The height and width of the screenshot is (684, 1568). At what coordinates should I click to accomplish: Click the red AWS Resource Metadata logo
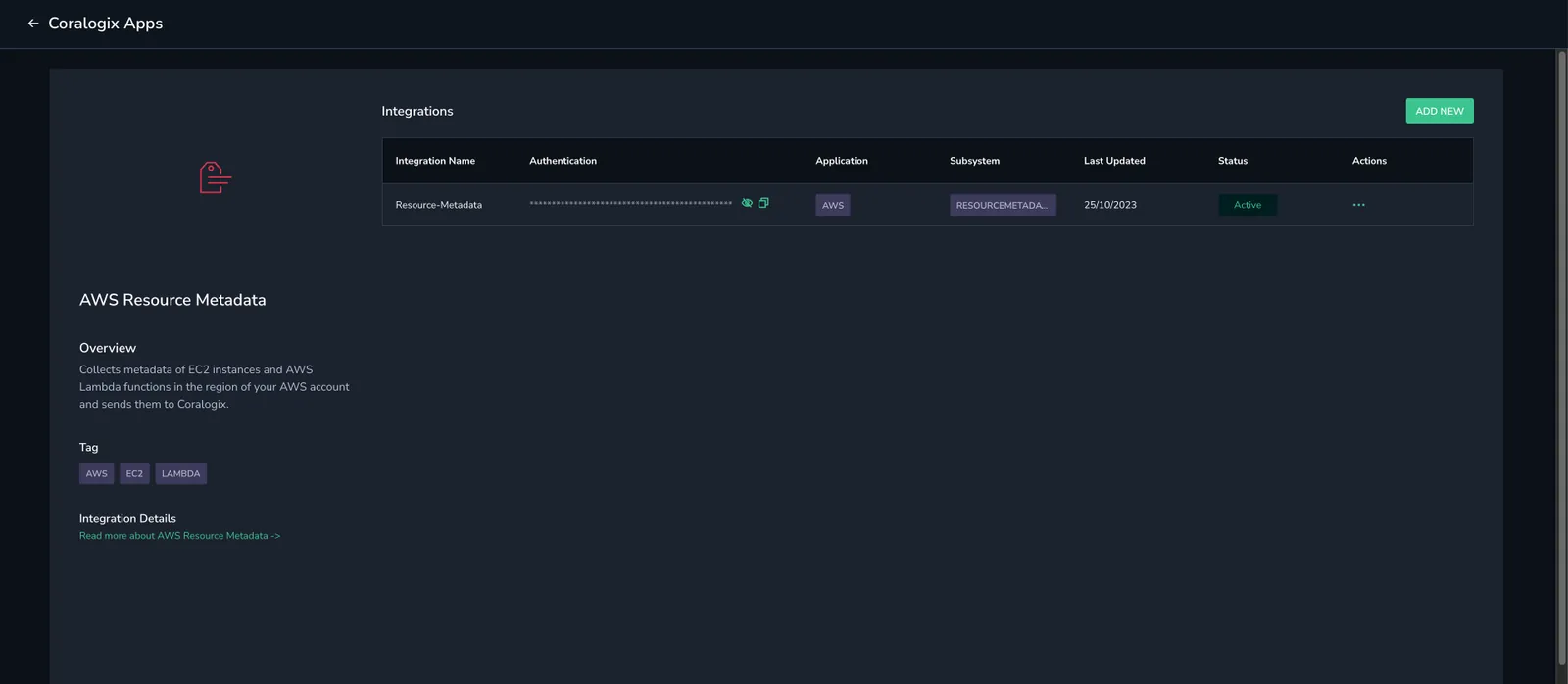[215, 177]
